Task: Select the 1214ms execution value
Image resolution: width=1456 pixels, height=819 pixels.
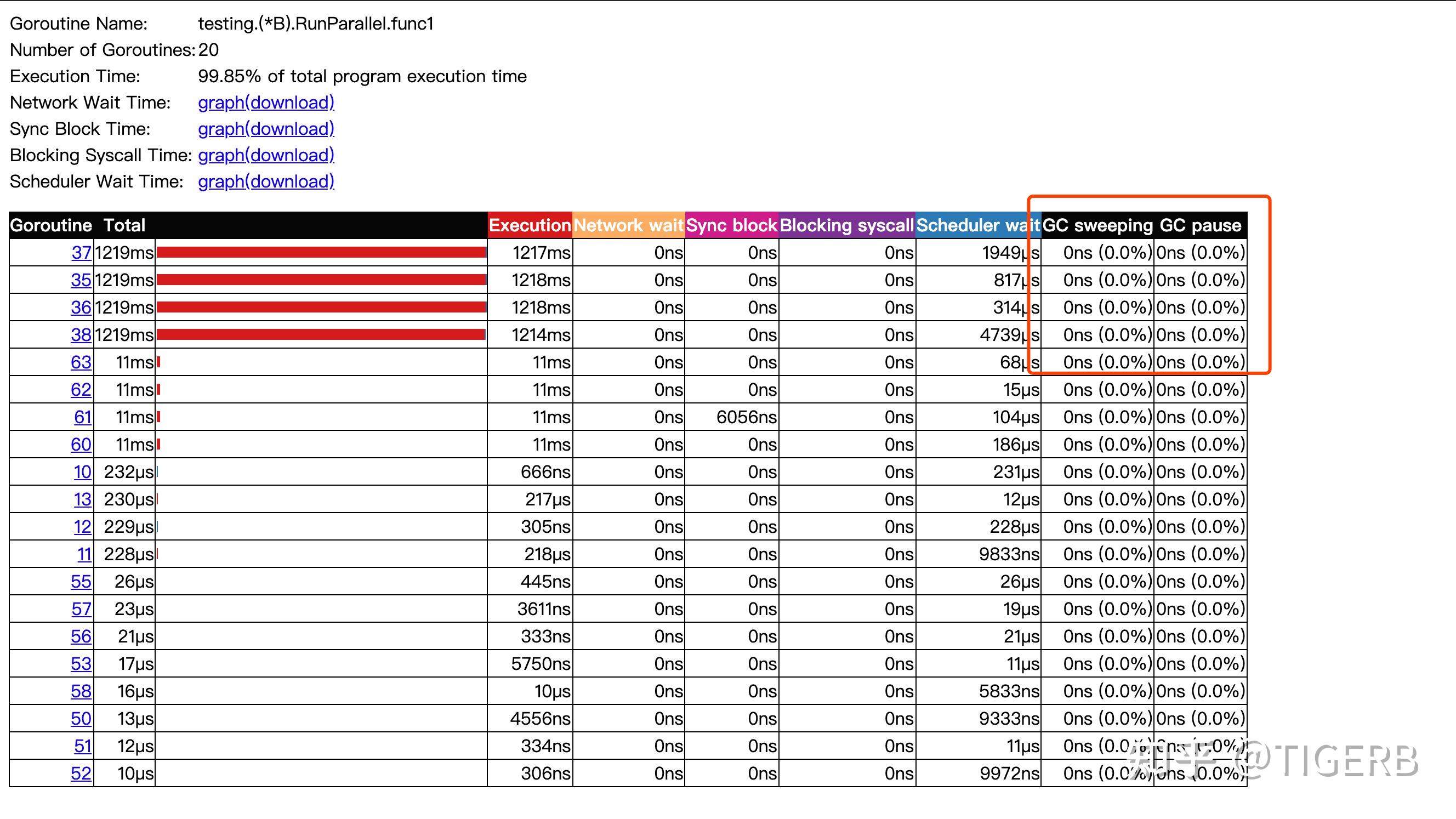Action: pos(541,335)
